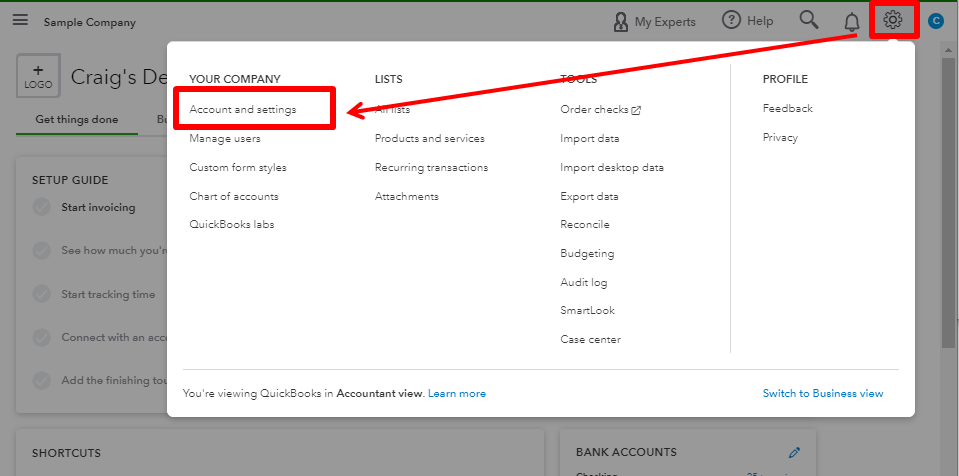
Task: Click the gear settings icon
Action: (x=893, y=20)
